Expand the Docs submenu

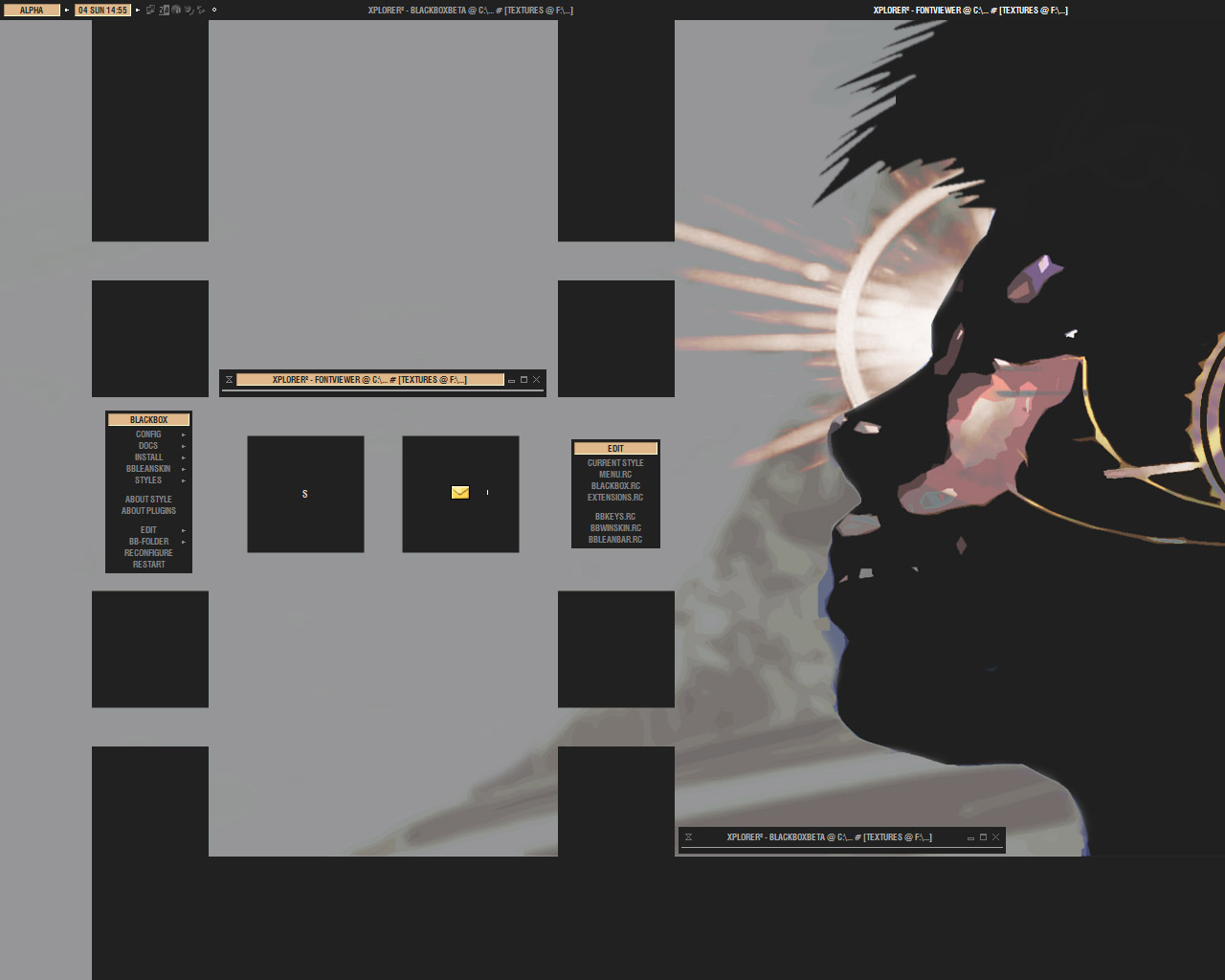[148, 446]
